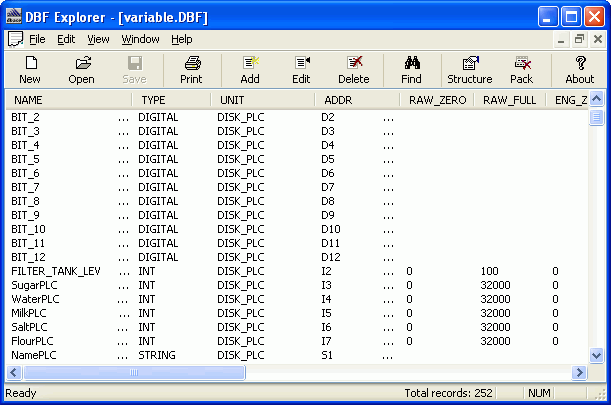Open the Window menu
Image resolution: width=611 pixels, height=405 pixels.
point(140,39)
